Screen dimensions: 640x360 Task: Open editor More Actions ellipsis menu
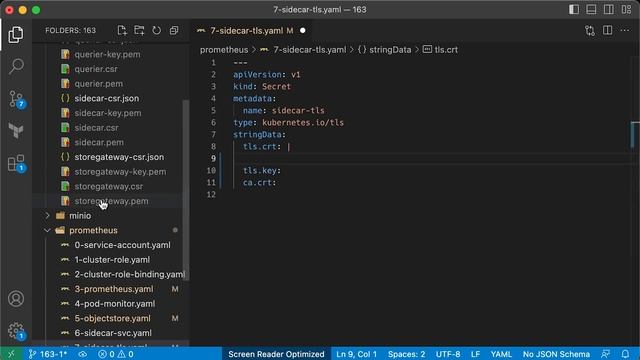pos(625,30)
